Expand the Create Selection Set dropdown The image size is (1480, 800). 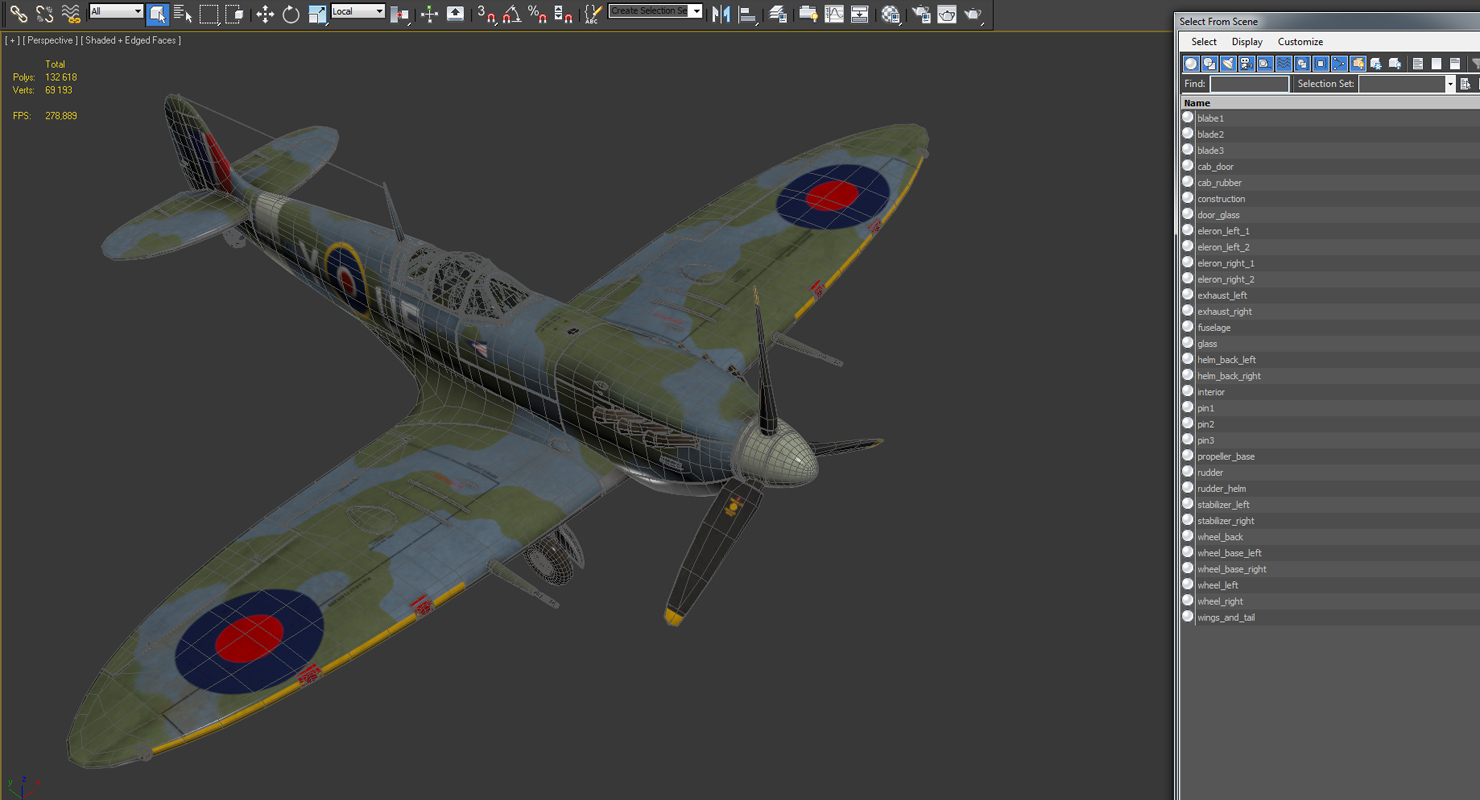click(696, 12)
